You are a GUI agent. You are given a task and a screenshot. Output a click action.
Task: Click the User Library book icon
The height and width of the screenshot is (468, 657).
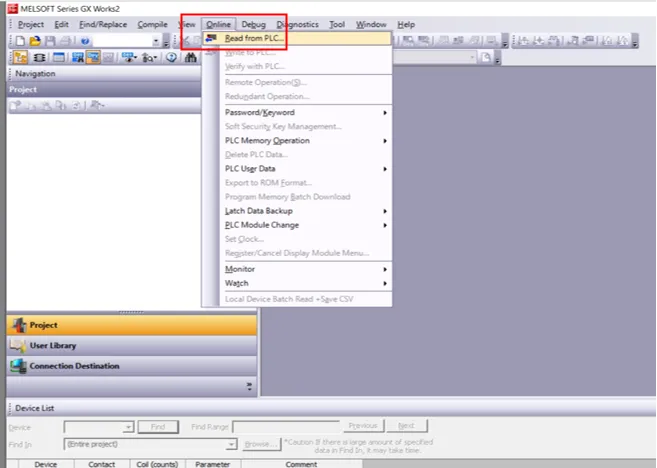coord(18,345)
